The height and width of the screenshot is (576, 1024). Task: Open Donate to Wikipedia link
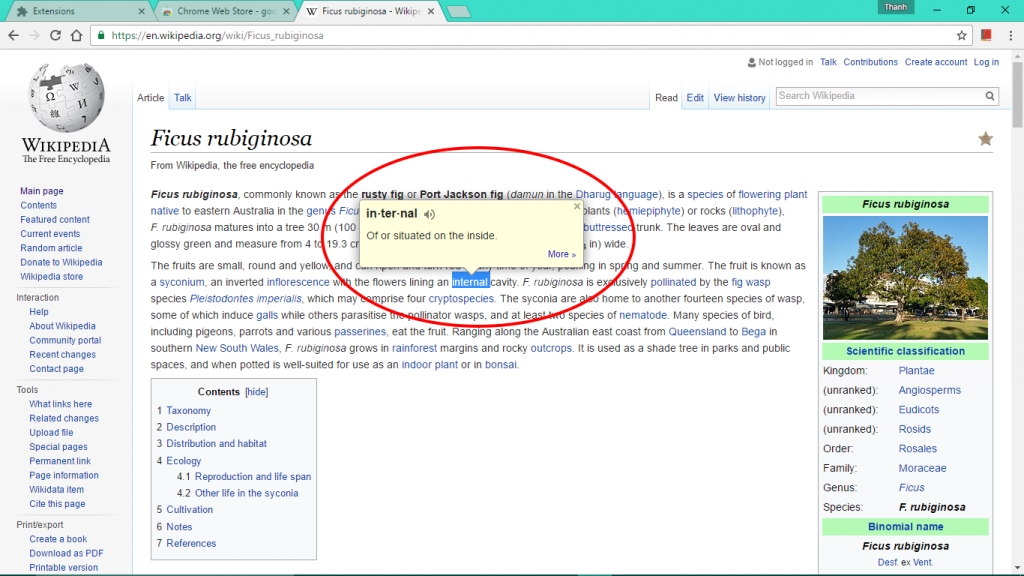[x=61, y=263]
